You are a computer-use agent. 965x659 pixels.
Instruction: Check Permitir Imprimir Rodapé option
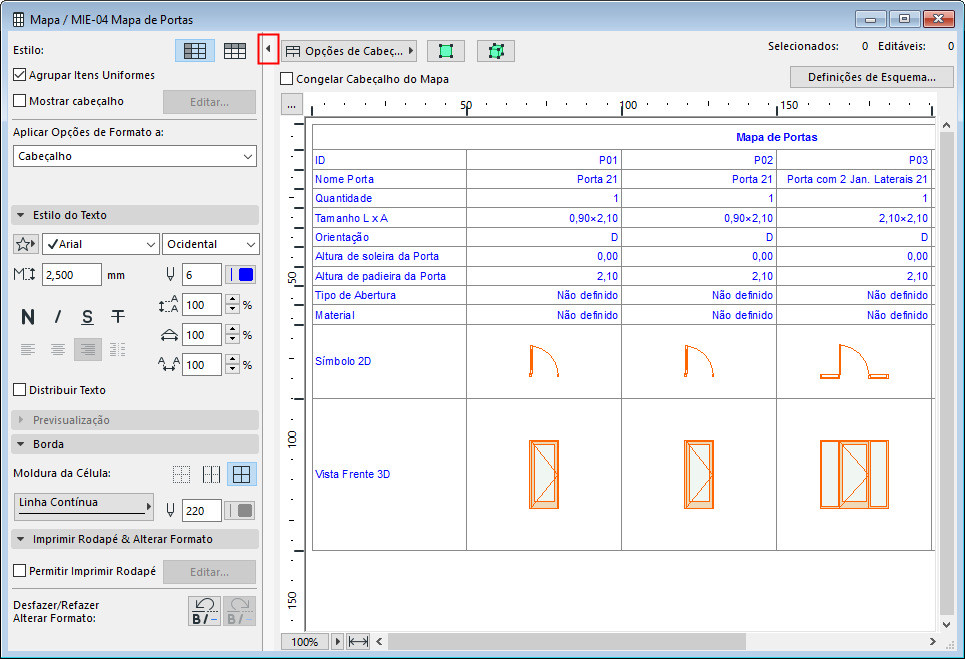(x=20, y=572)
